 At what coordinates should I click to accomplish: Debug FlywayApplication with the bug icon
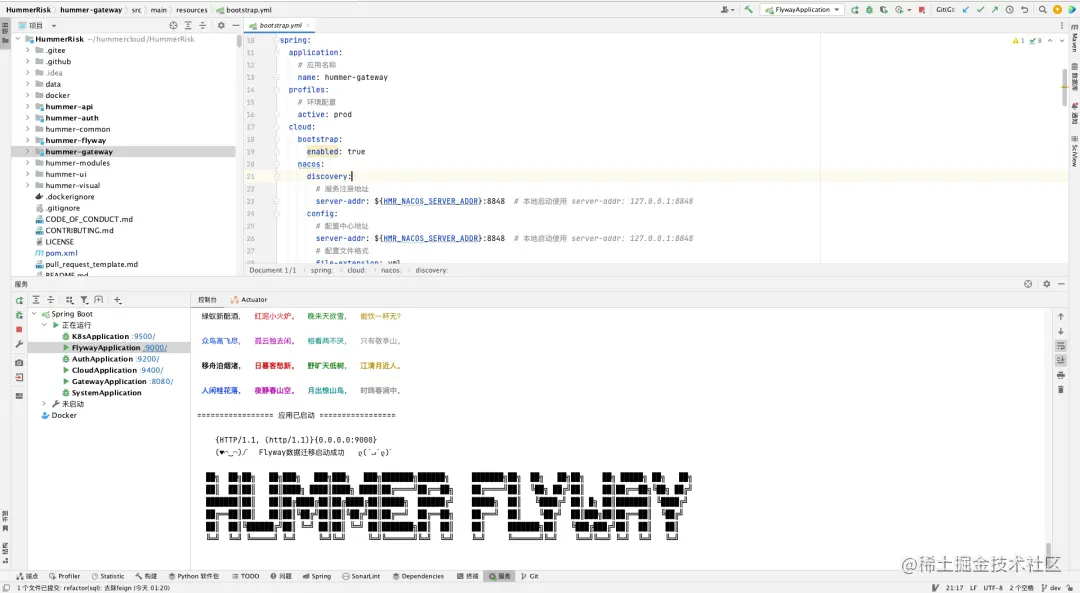(869, 10)
